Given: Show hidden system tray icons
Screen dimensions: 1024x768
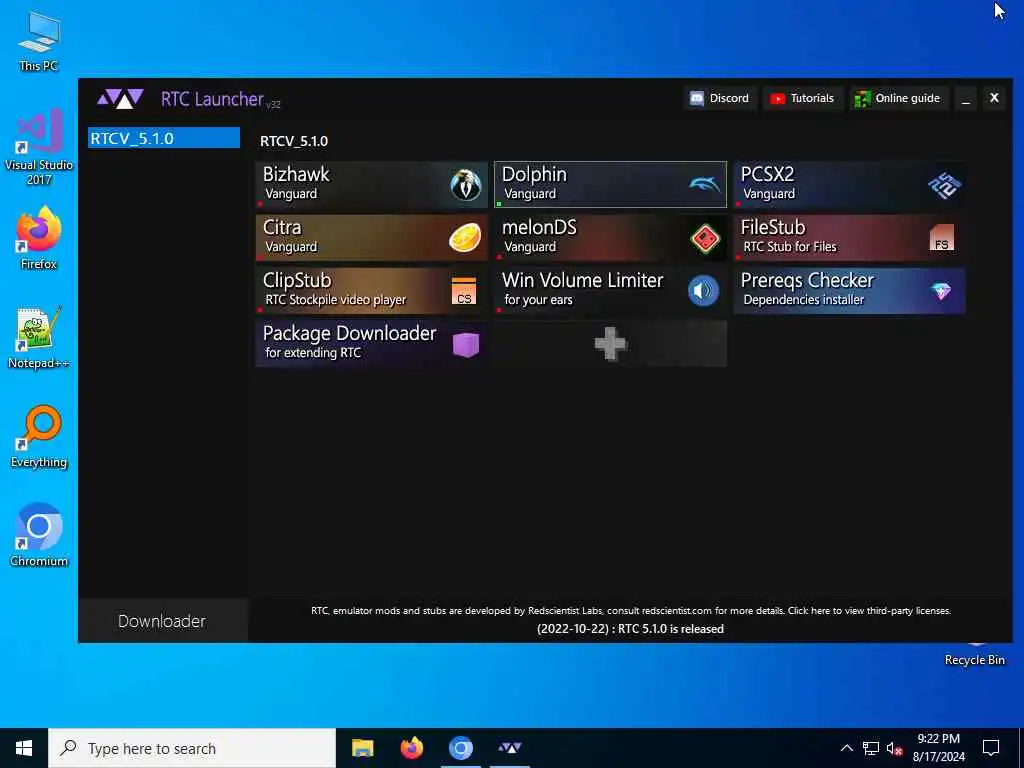Looking at the screenshot, I should [846, 748].
